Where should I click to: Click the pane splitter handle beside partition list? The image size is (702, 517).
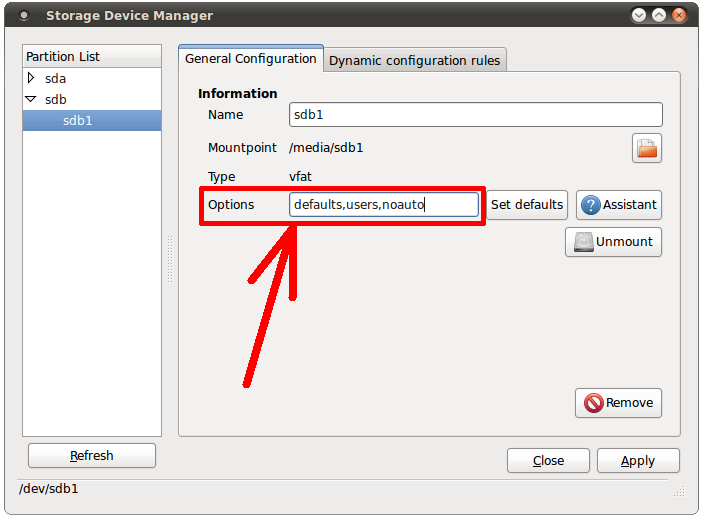click(169, 258)
